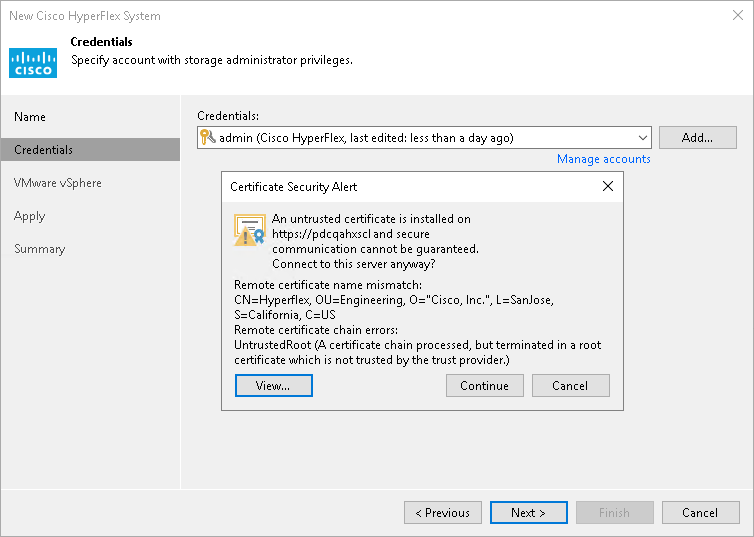Viewport: 754px width, 537px height.
Task: Proceed with the Next button
Action: [528, 512]
